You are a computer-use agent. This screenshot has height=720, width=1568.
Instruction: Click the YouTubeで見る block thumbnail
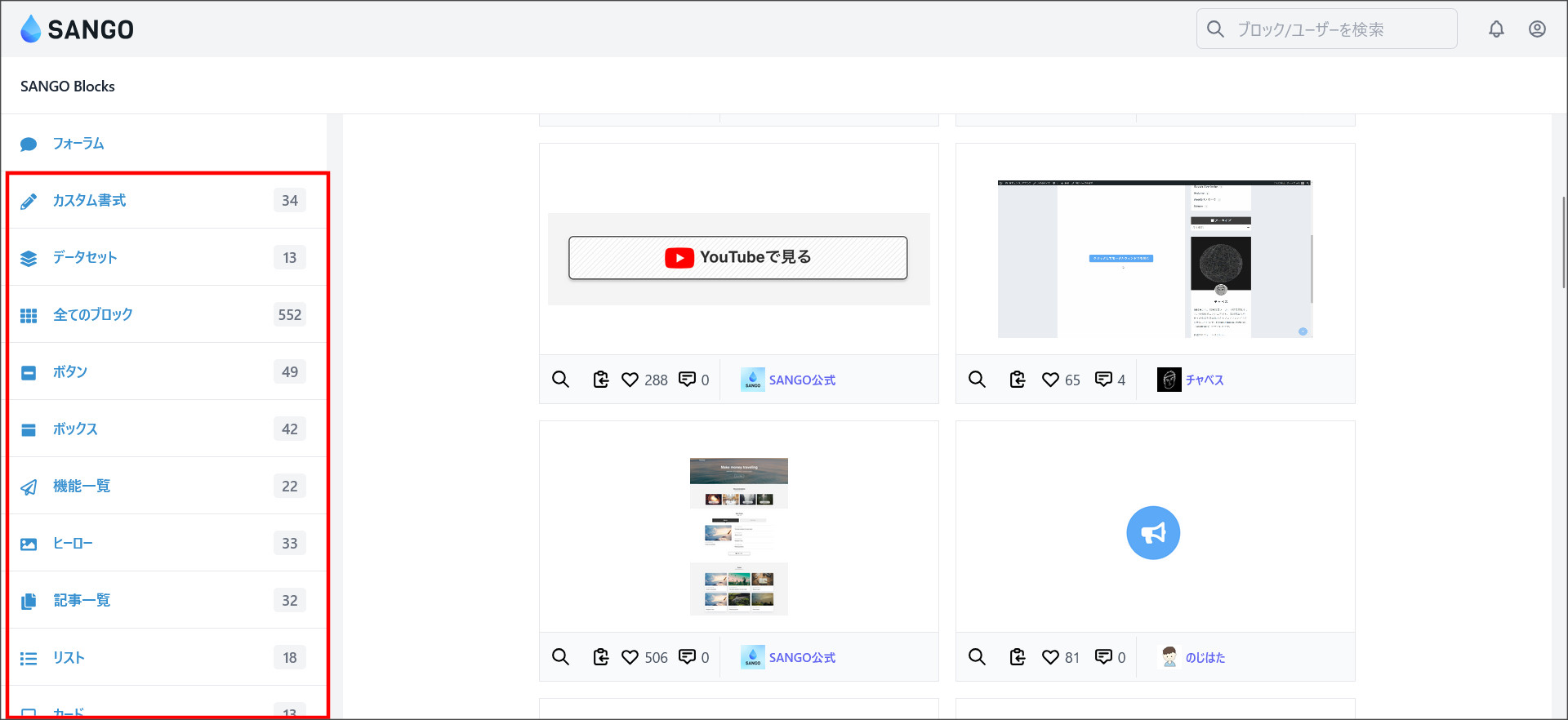[x=738, y=258]
